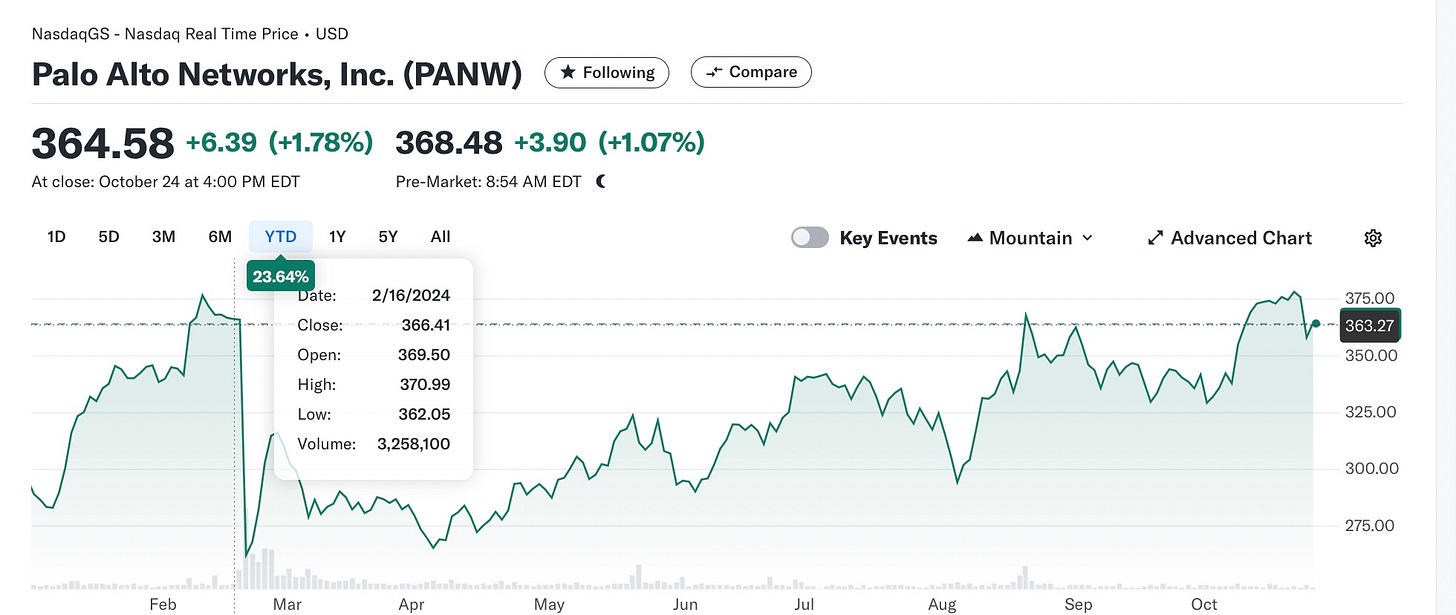The image size is (1456, 615).
Task: Click the 300.00 y-axis label
Action: point(1370,468)
